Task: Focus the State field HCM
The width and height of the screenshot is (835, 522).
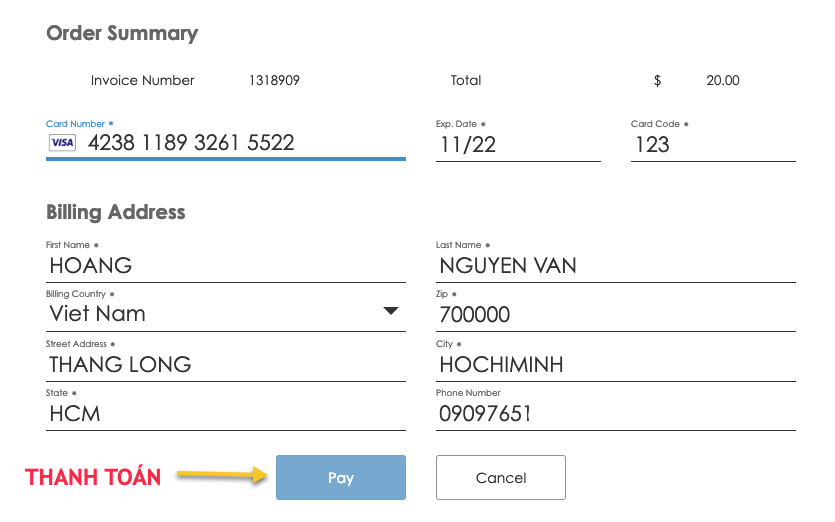Action: click(x=226, y=414)
